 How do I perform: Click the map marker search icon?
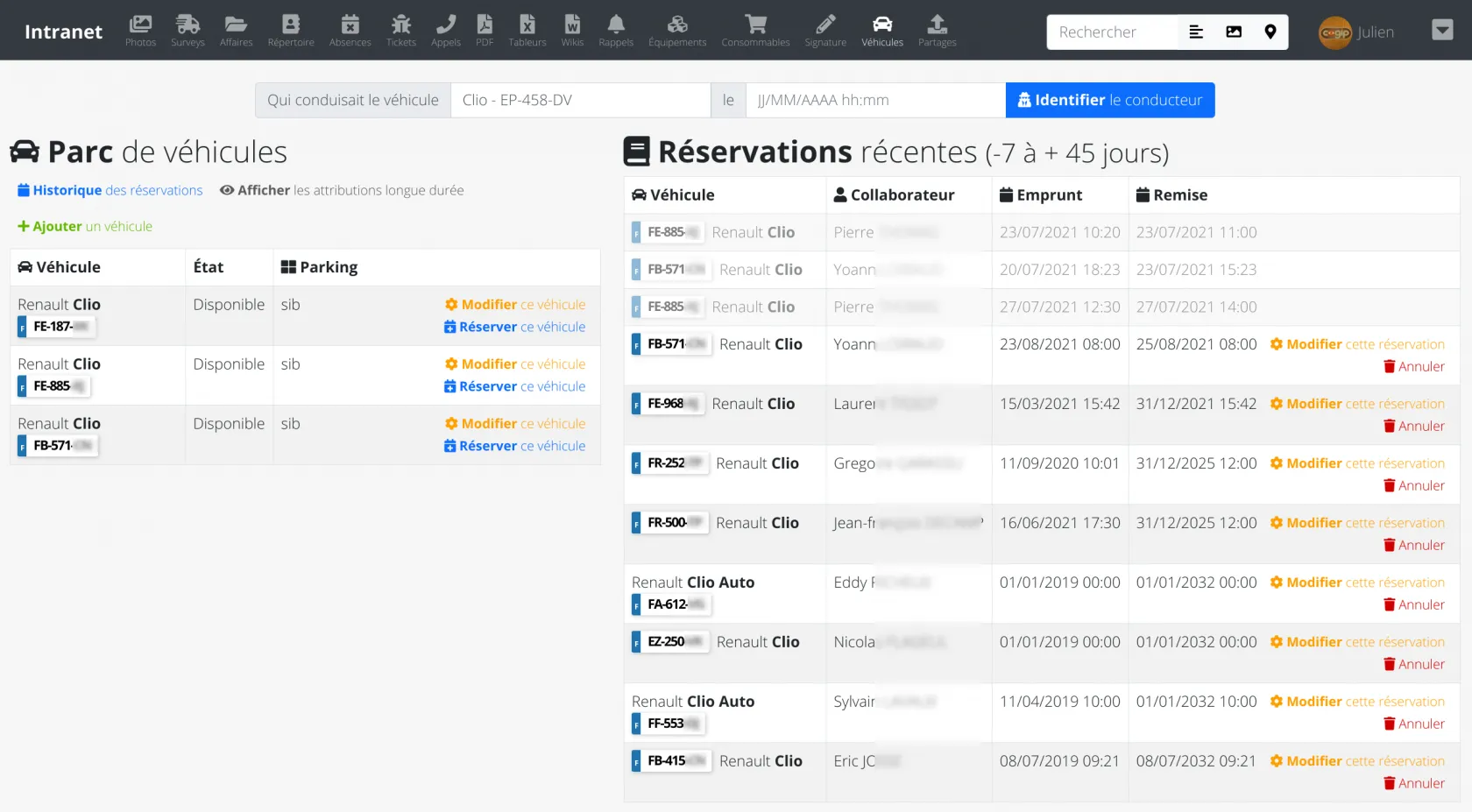click(1270, 32)
